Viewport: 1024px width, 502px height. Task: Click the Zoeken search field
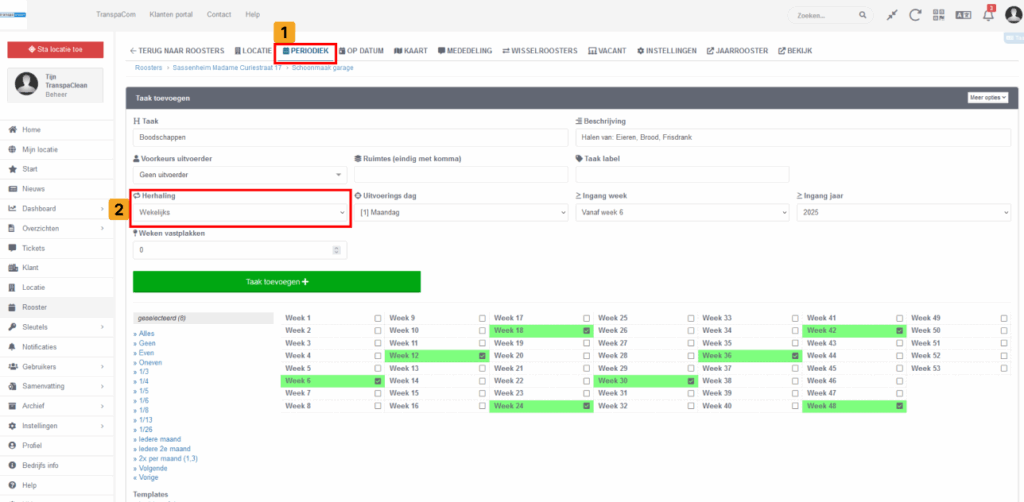(x=823, y=14)
